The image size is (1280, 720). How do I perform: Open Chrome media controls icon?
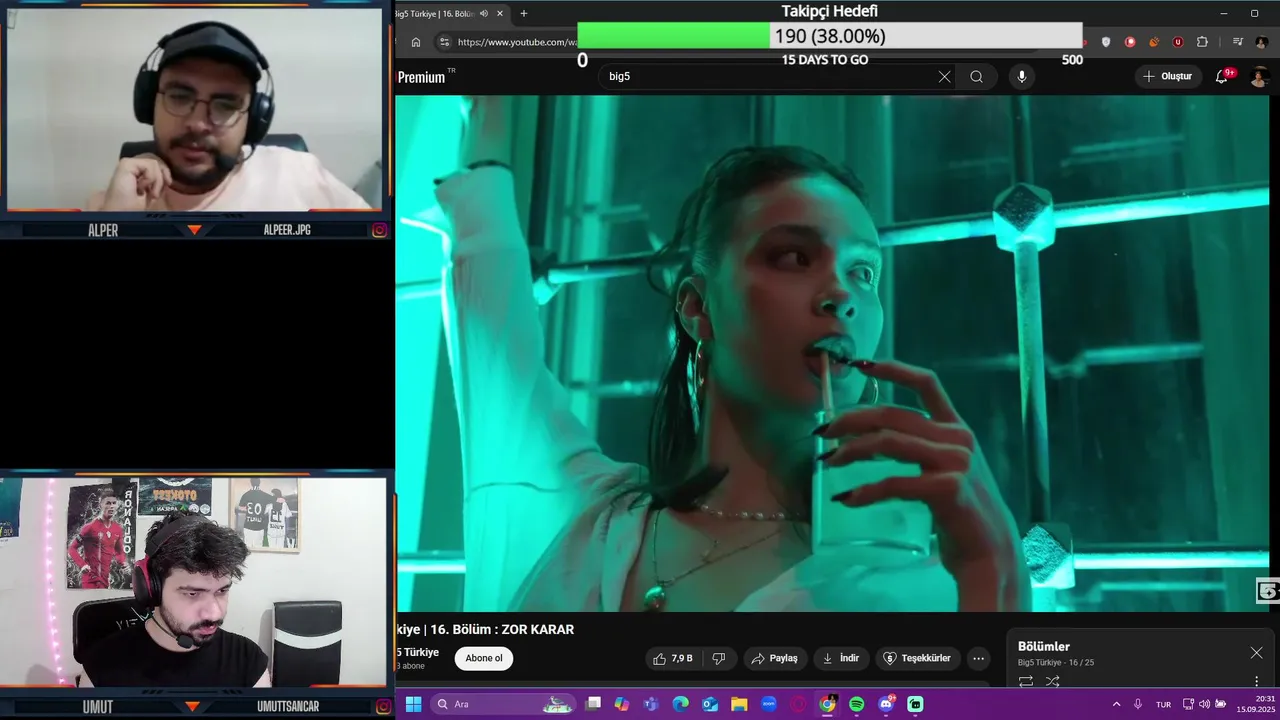pos(1237,42)
